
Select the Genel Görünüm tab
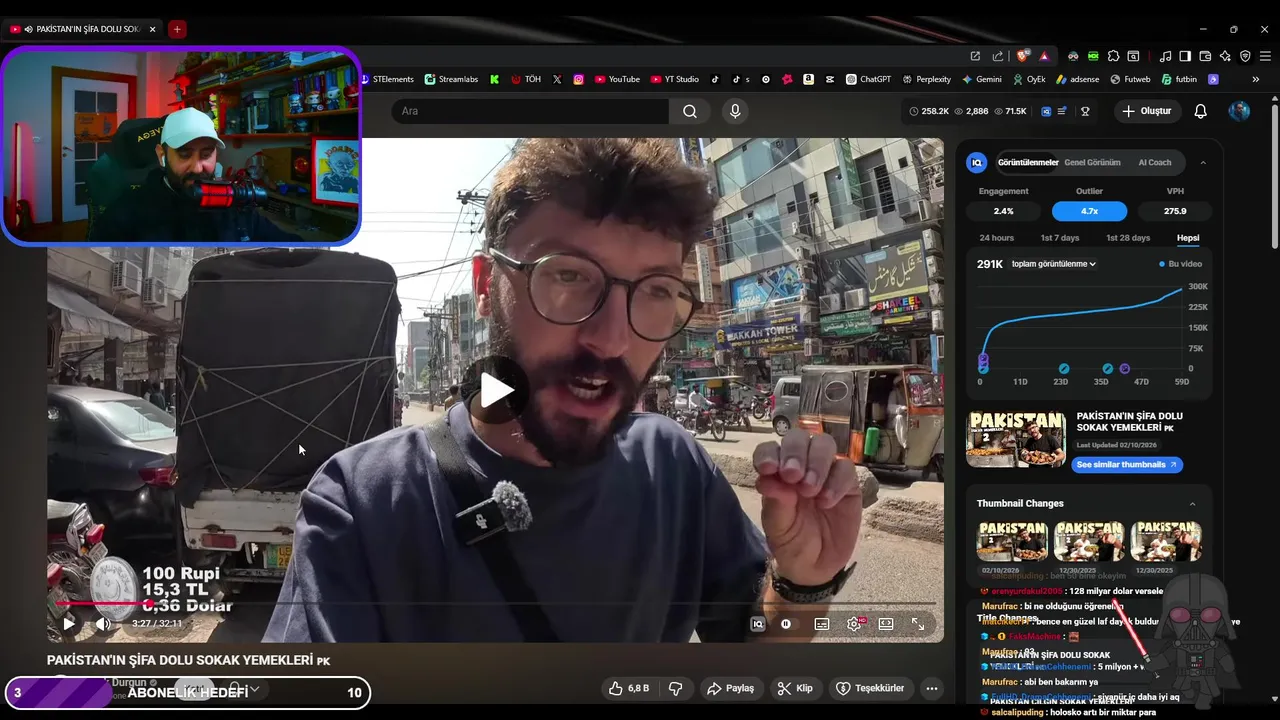(x=1092, y=162)
